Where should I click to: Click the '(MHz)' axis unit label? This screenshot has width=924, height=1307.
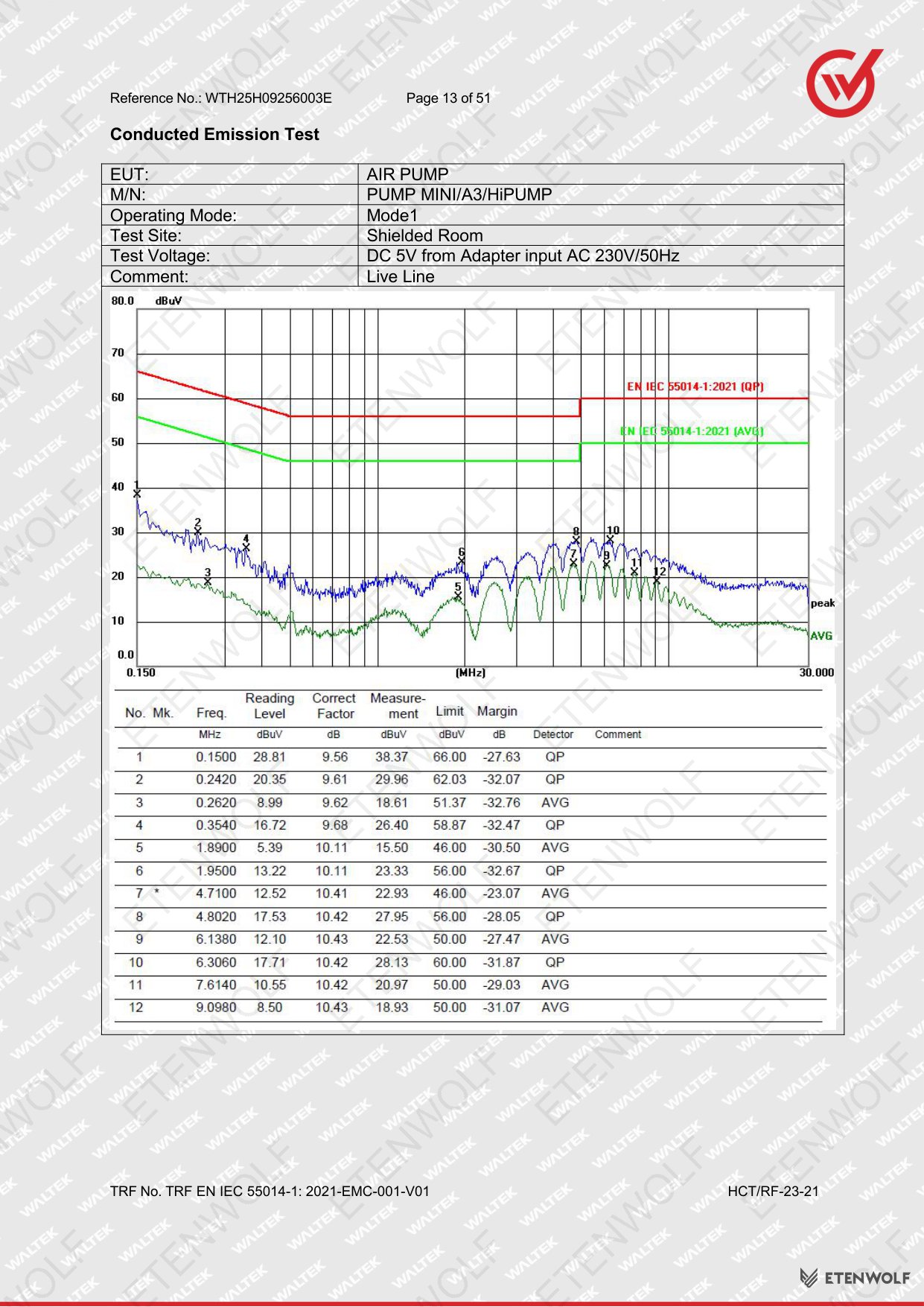[470, 672]
